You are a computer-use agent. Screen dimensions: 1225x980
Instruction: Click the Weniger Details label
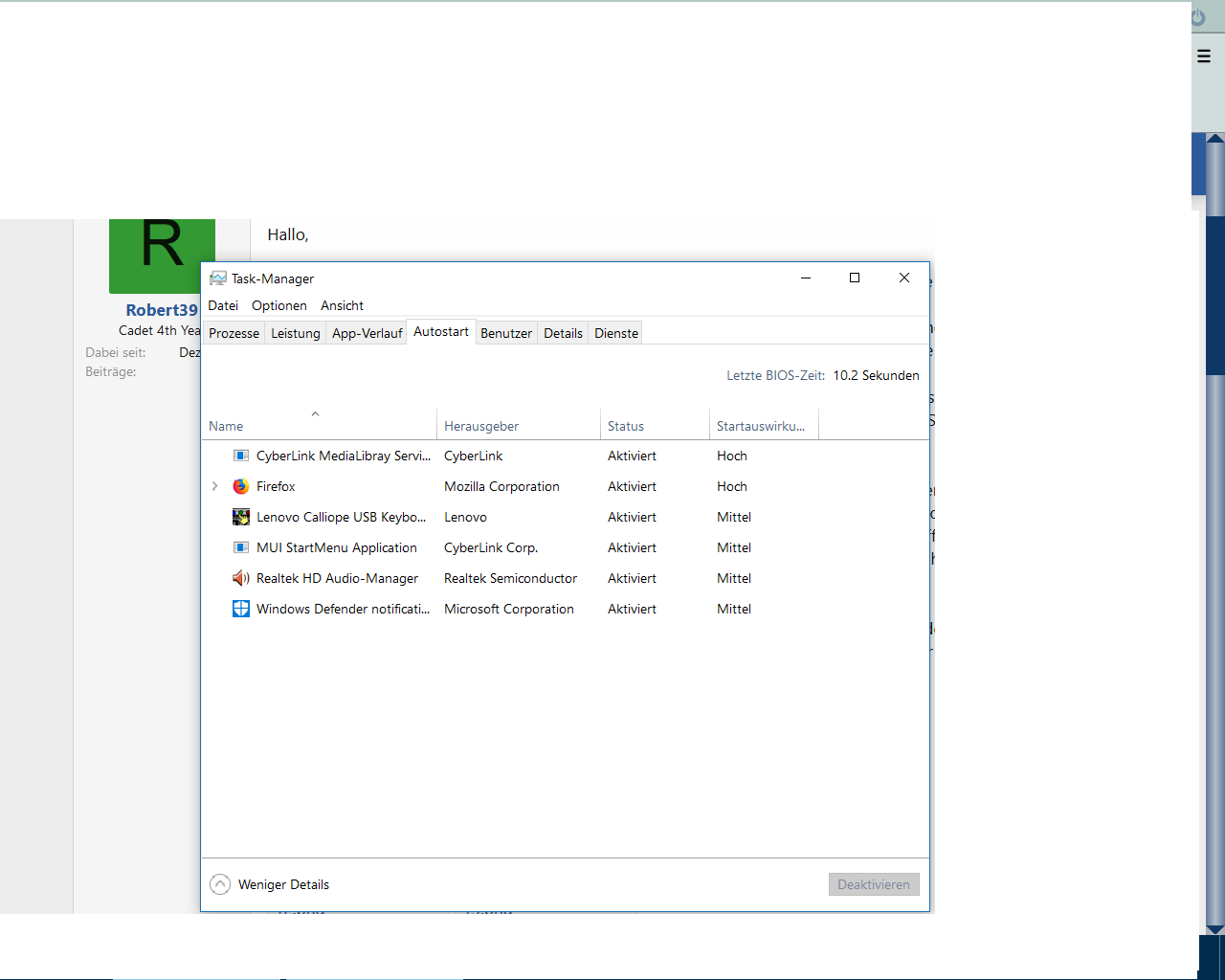click(x=283, y=884)
